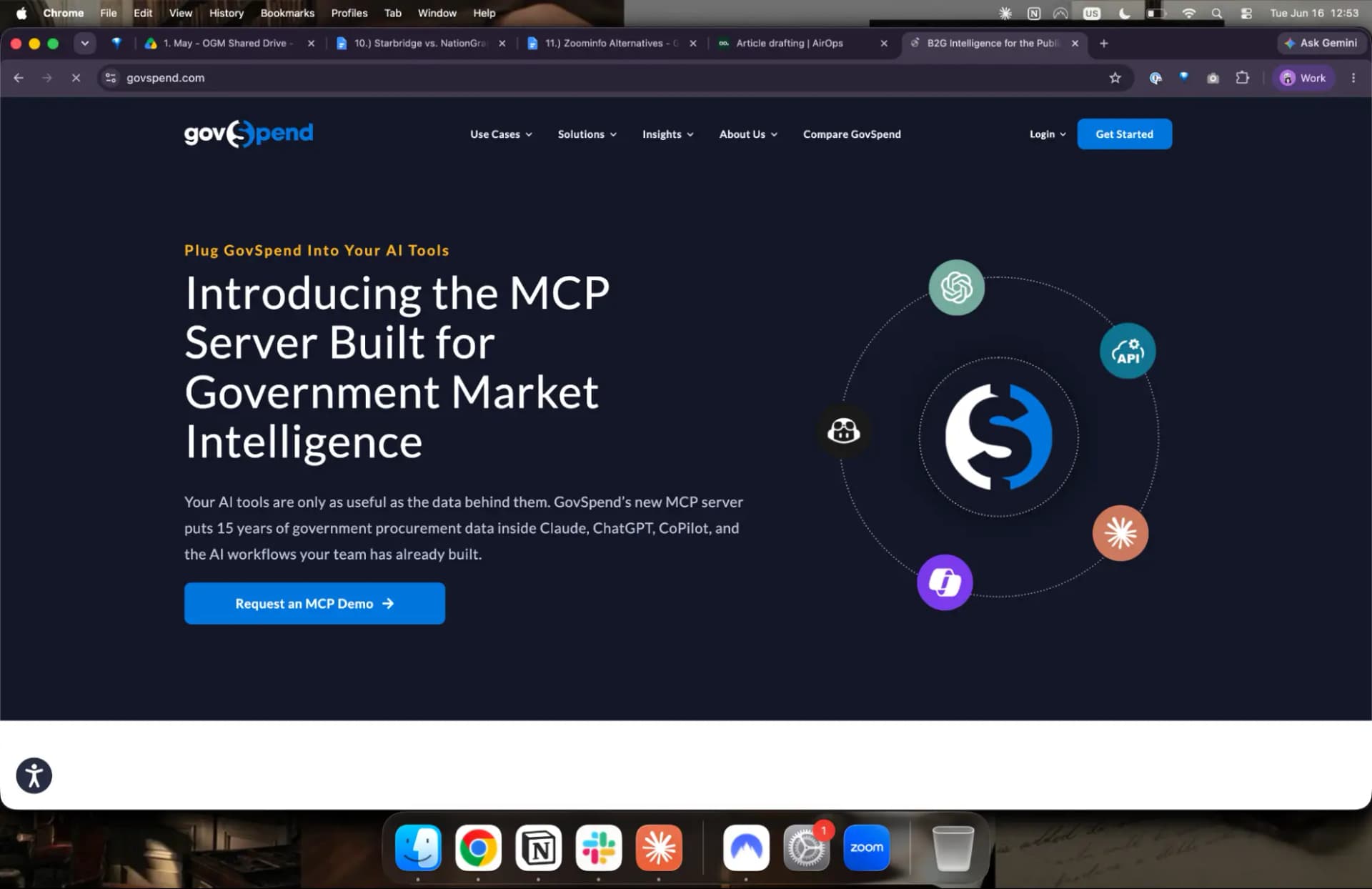
Task: Open the tab search dropdown arrow
Action: (x=85, y=44)
